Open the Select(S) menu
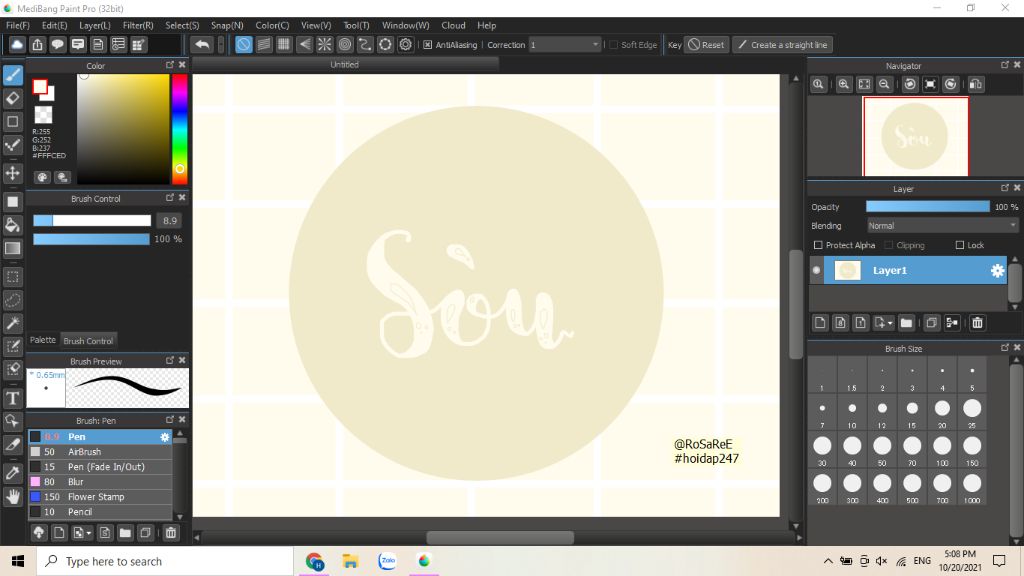This screenshot has height=576, width=1024. pyautogui.click(x=182, y=25)
